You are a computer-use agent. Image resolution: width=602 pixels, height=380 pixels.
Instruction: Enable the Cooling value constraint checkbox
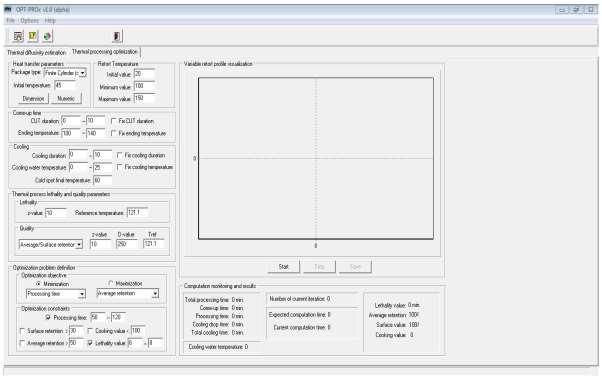coord(90,331)
